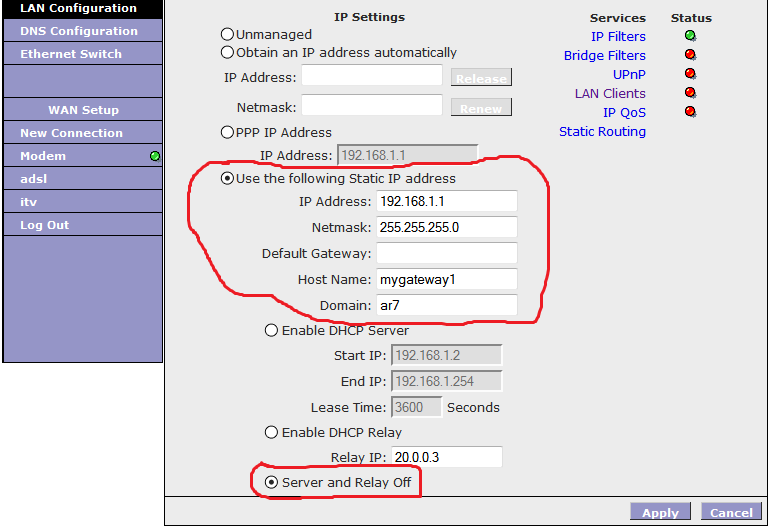Viewport: 768px width, 531px height.
Task: Click the Cancel button
Action: tap(731, 512)
